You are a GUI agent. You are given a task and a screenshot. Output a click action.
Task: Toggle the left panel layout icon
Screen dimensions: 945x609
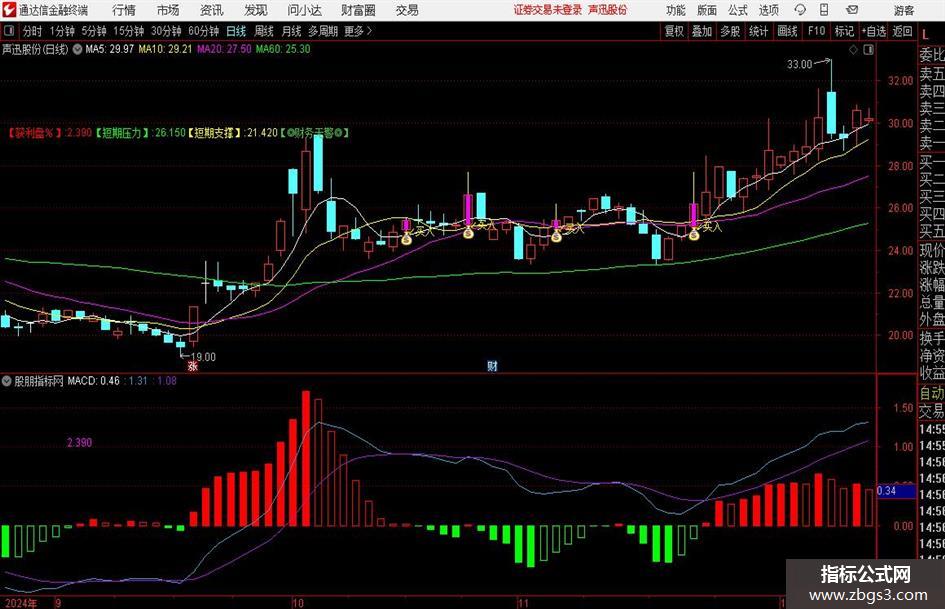9,31
